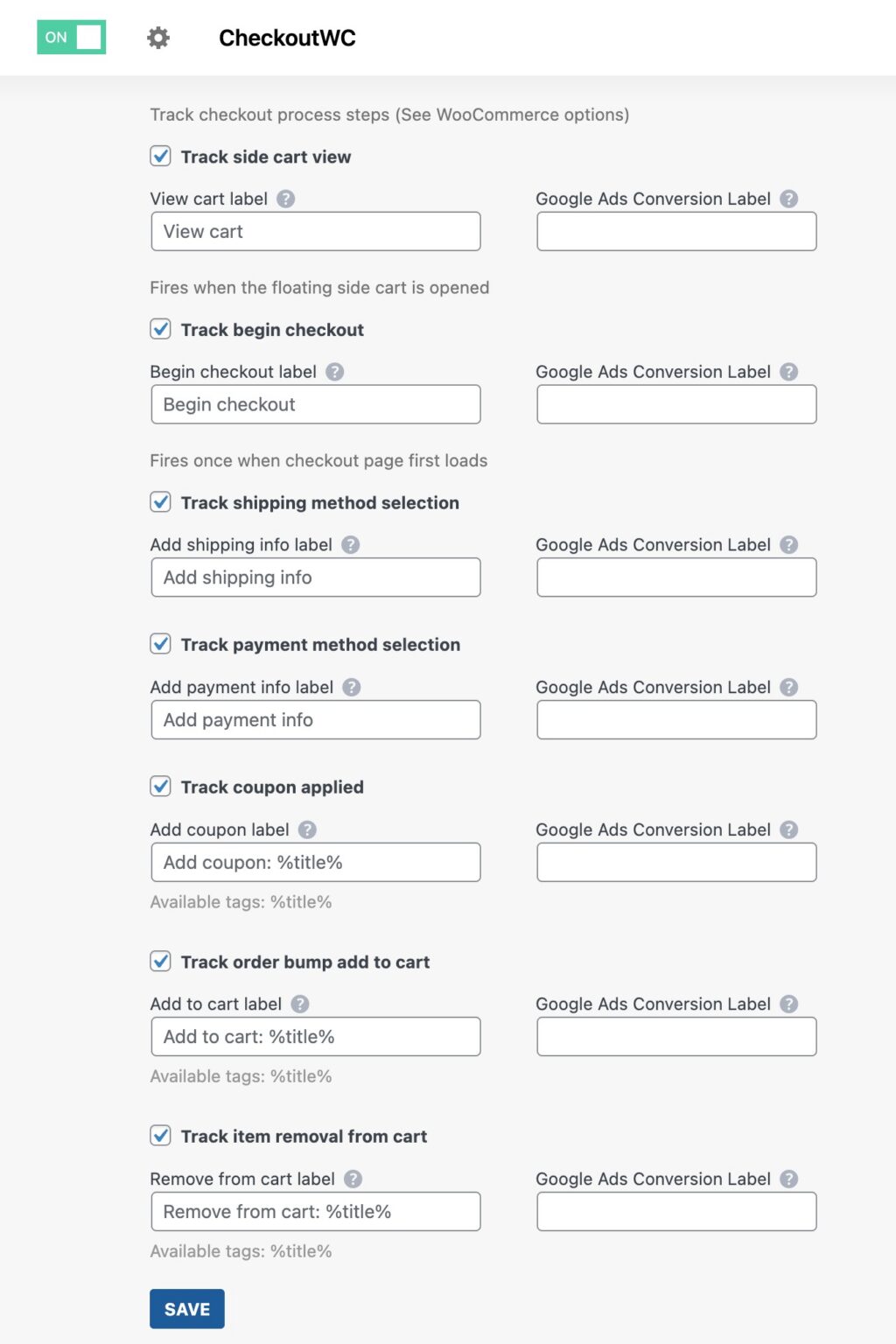Open help for Begin checkout label
Screen dimensions: 896x1344
(x=335, y=372)
